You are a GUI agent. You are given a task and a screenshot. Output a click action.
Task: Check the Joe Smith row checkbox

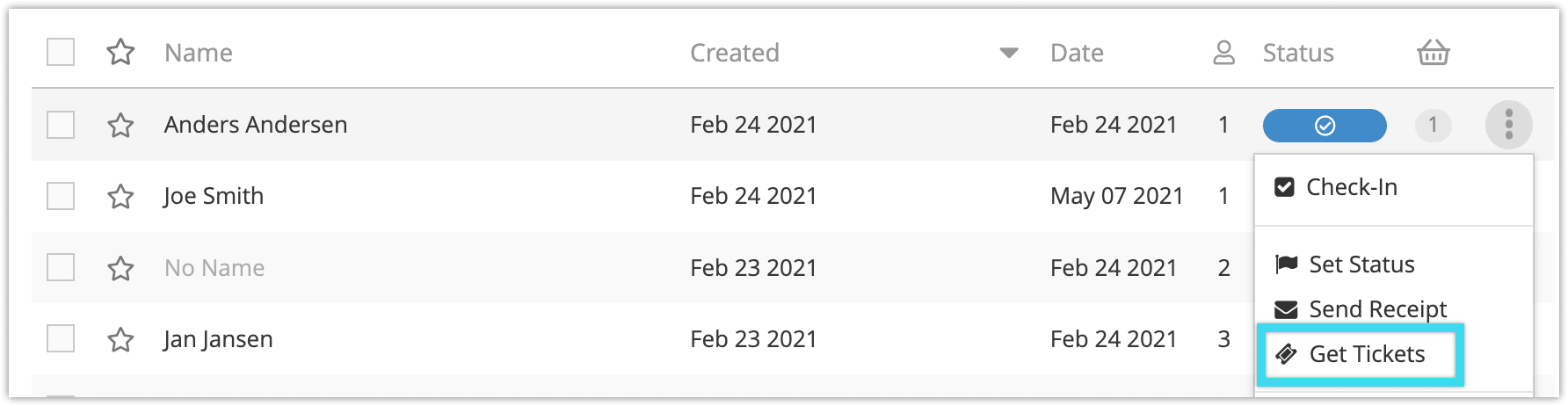[61, 196]
